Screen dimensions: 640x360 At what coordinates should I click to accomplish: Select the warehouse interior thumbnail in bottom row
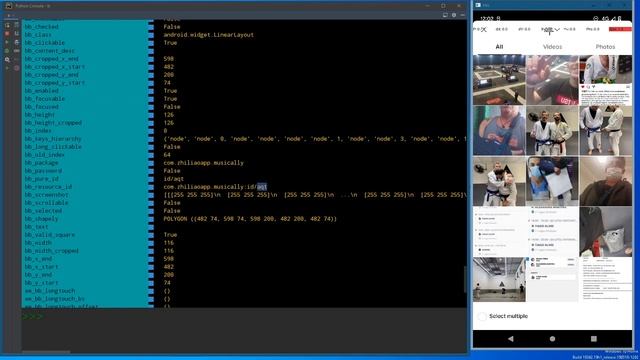coord(499,280)
